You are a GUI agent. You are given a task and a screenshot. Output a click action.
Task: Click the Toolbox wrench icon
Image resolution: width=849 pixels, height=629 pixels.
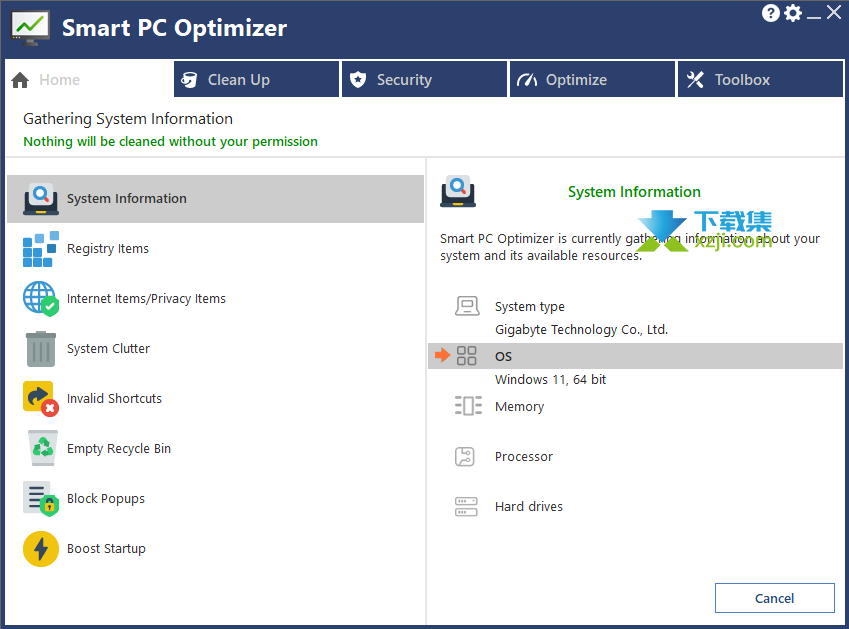(x=695, y=80)
